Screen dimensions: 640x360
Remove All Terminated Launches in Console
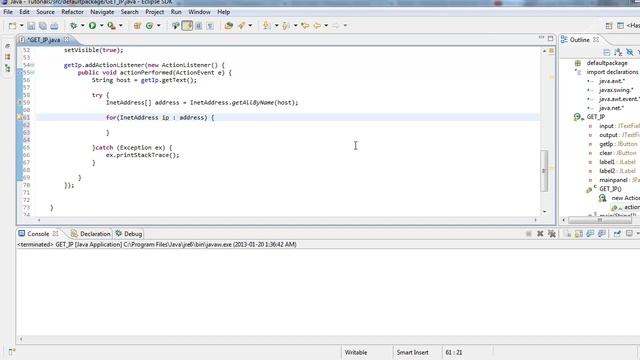pos(552,233)
